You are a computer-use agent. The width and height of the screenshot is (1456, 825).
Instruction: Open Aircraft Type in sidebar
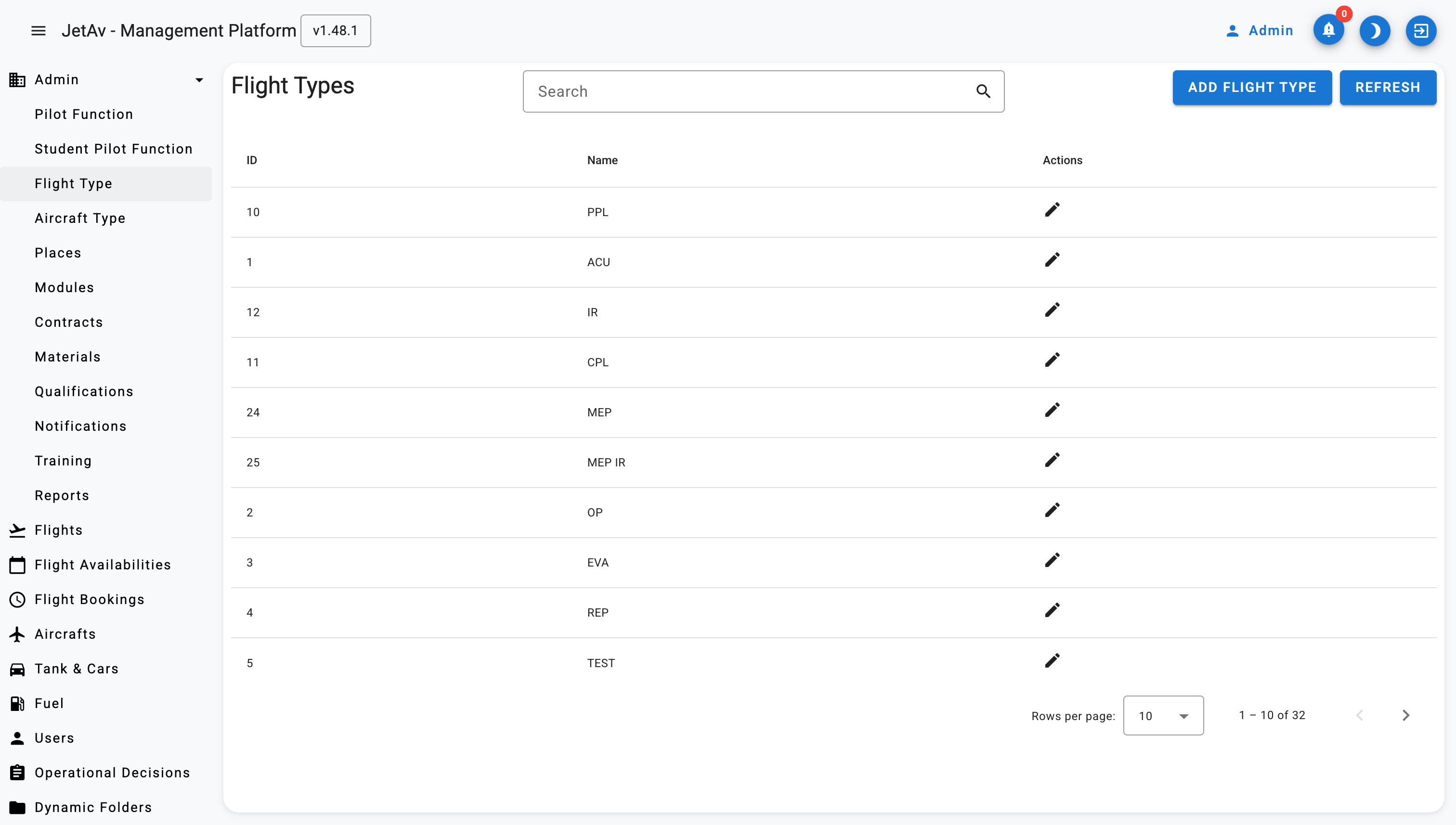(80, 218)
